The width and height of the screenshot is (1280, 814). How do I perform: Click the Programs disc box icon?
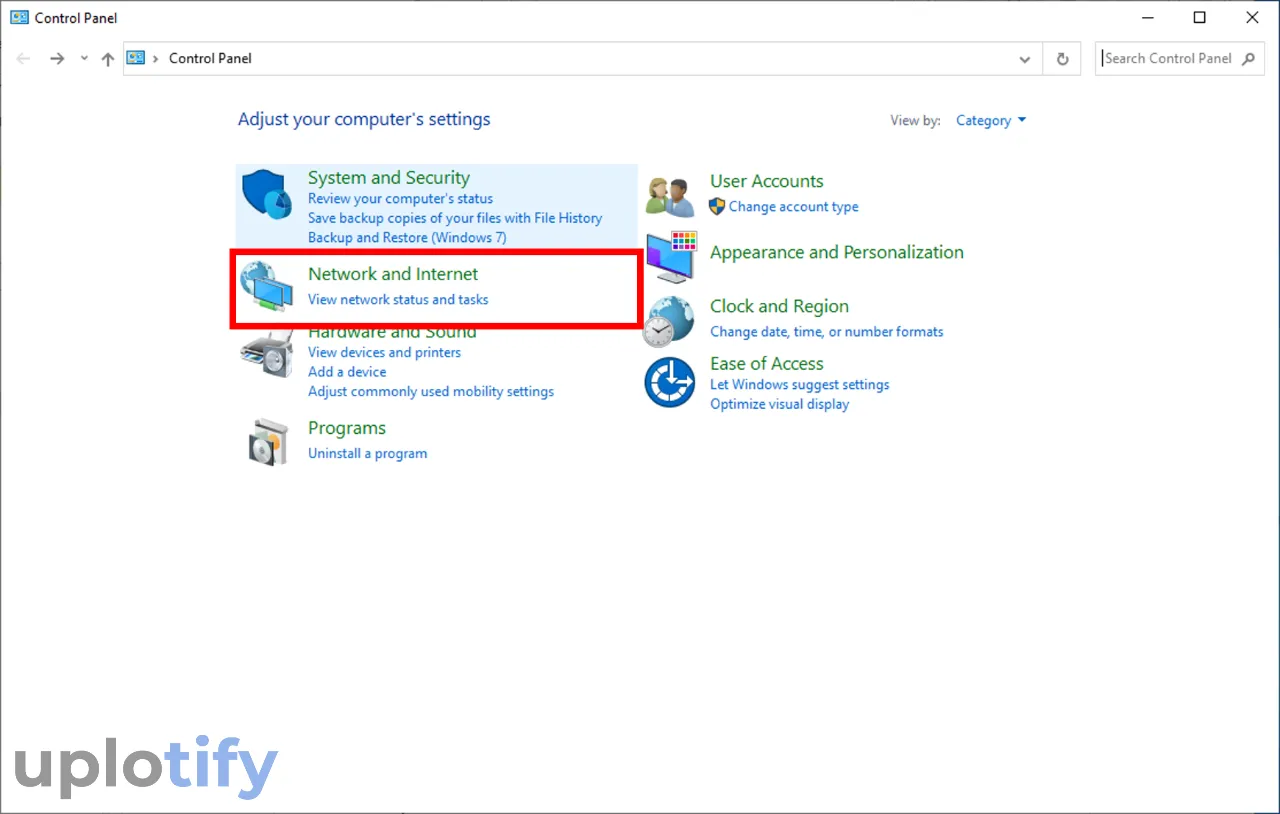[268, 441]
